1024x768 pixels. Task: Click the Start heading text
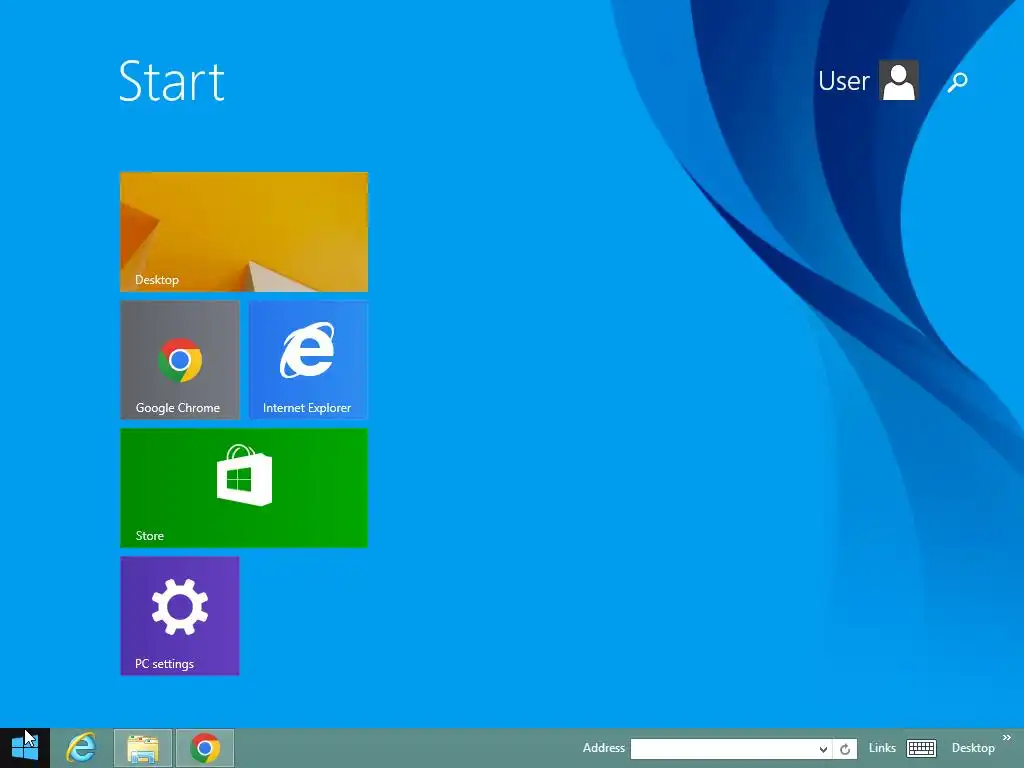click(172, 81)
